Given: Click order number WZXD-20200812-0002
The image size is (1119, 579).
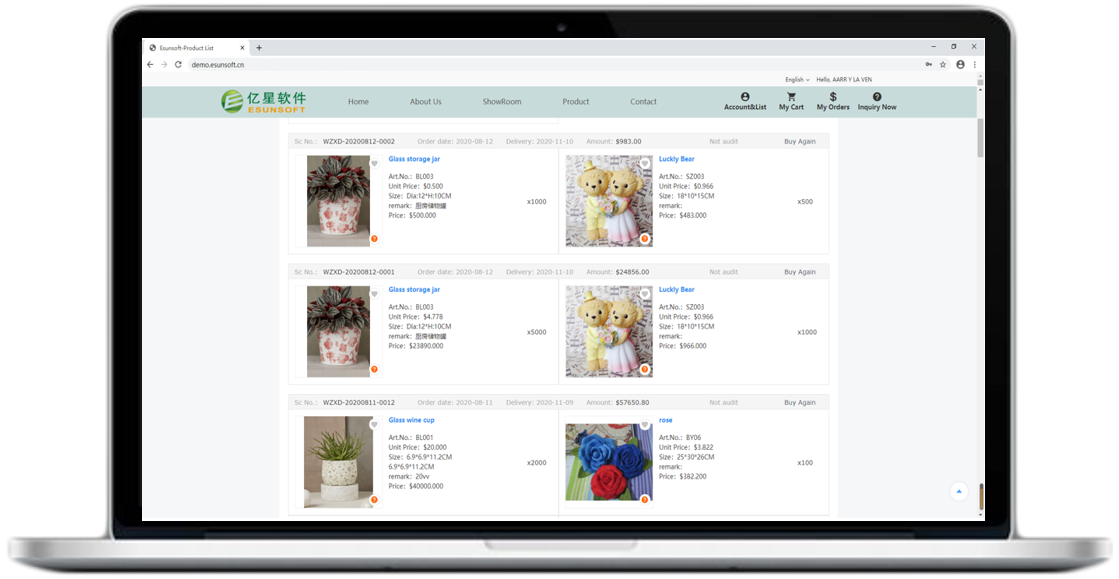Looking at the screenshot, I should (x=358, y=141).
